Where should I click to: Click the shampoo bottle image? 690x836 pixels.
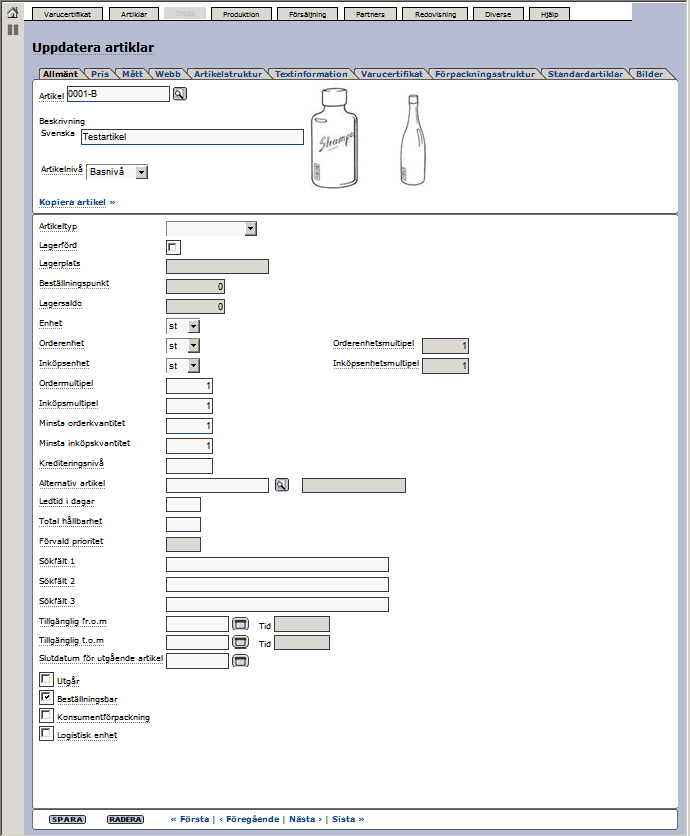coord(334,139)
